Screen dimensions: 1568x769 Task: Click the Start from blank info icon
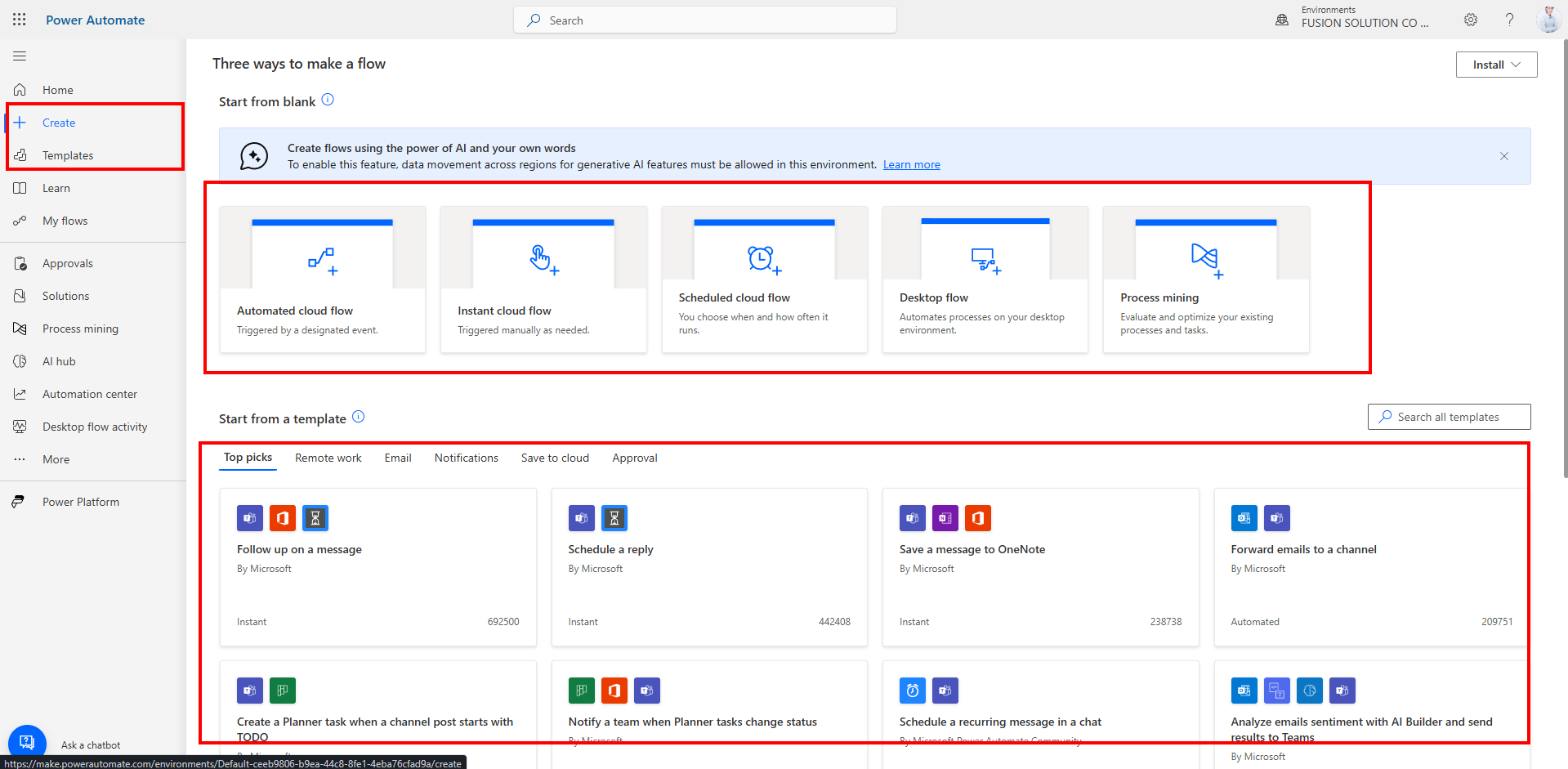coord(328,100)
